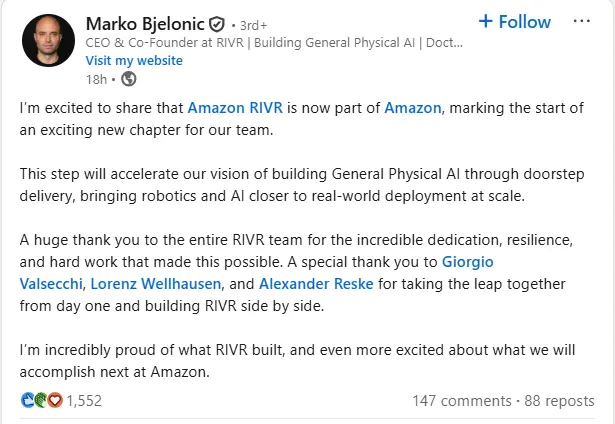Follow Marko Bjelonic with the Follow button
Screen dimensions: 615x424
(x=515, y=22)
